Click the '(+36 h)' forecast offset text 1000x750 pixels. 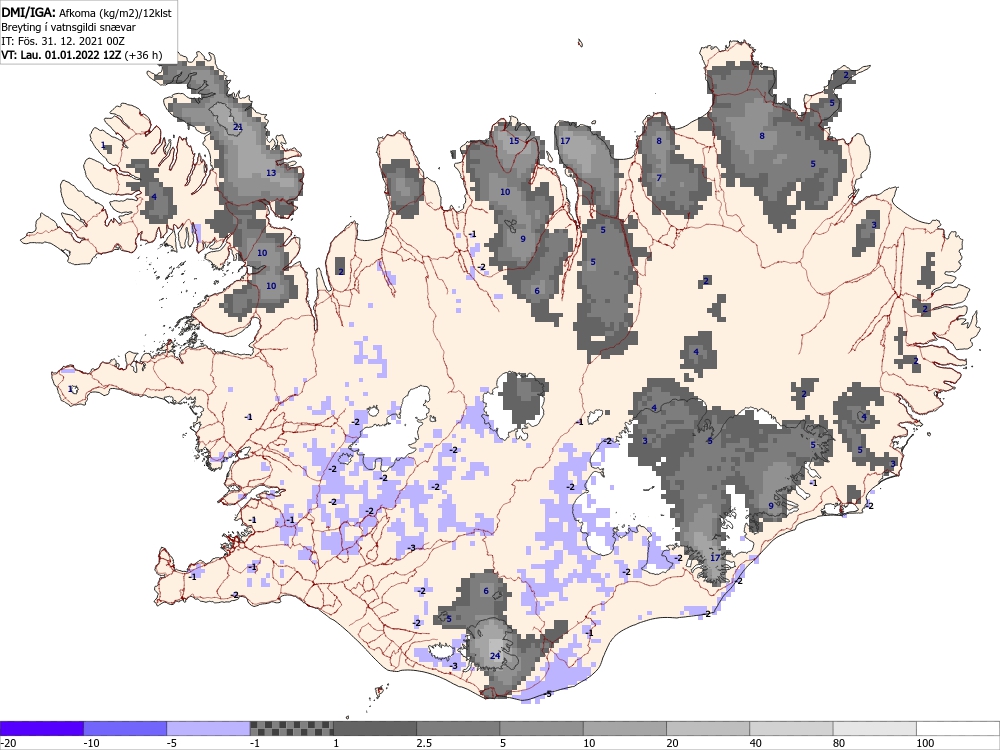[143, 55]
